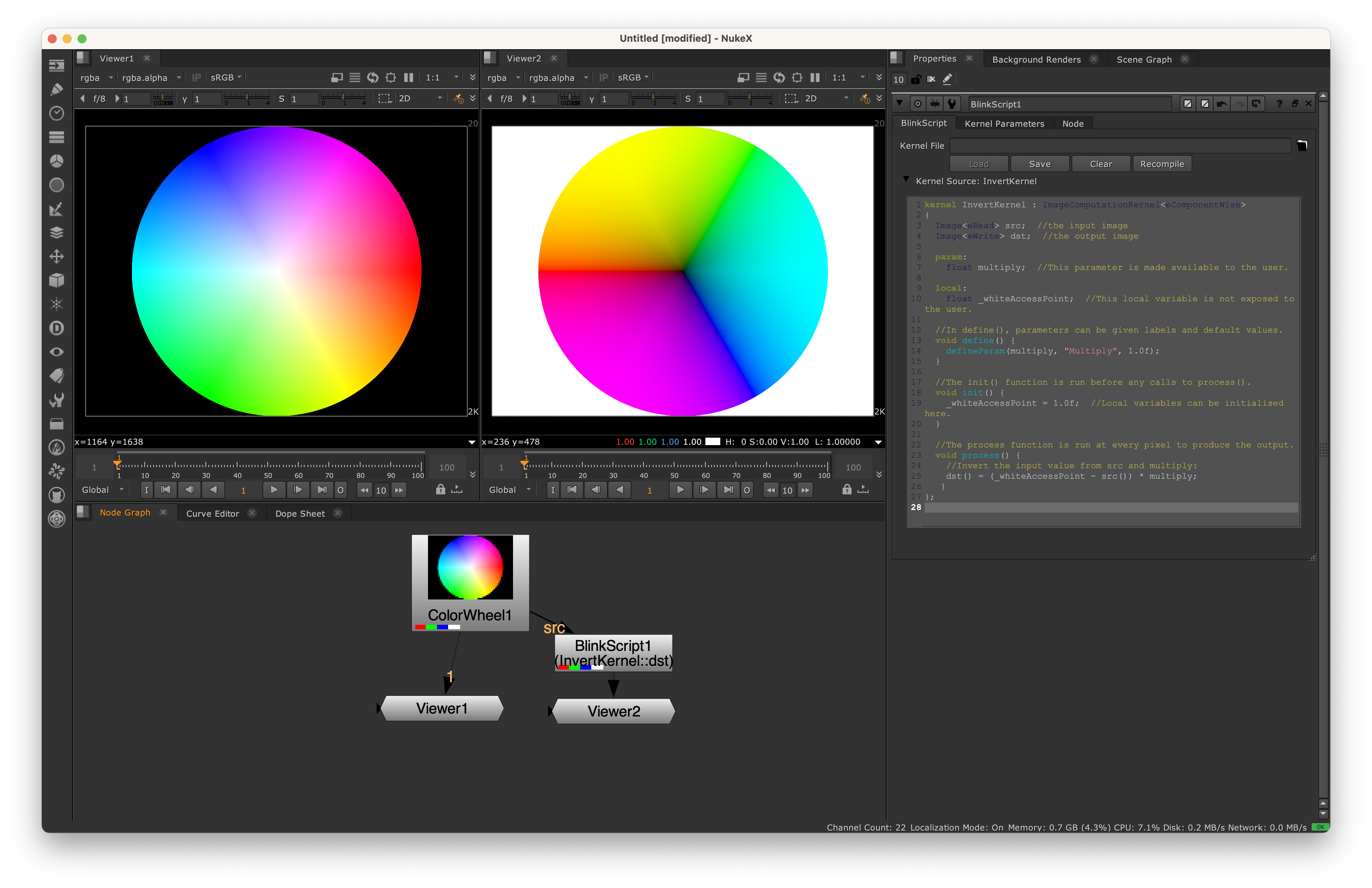Open the 3D nodes cube menu
This screenshot has width=1372, height=888.
[57, 281]
